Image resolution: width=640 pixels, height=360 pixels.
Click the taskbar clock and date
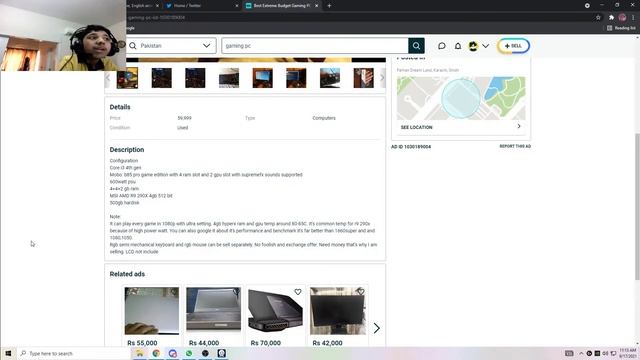point(627,353)
